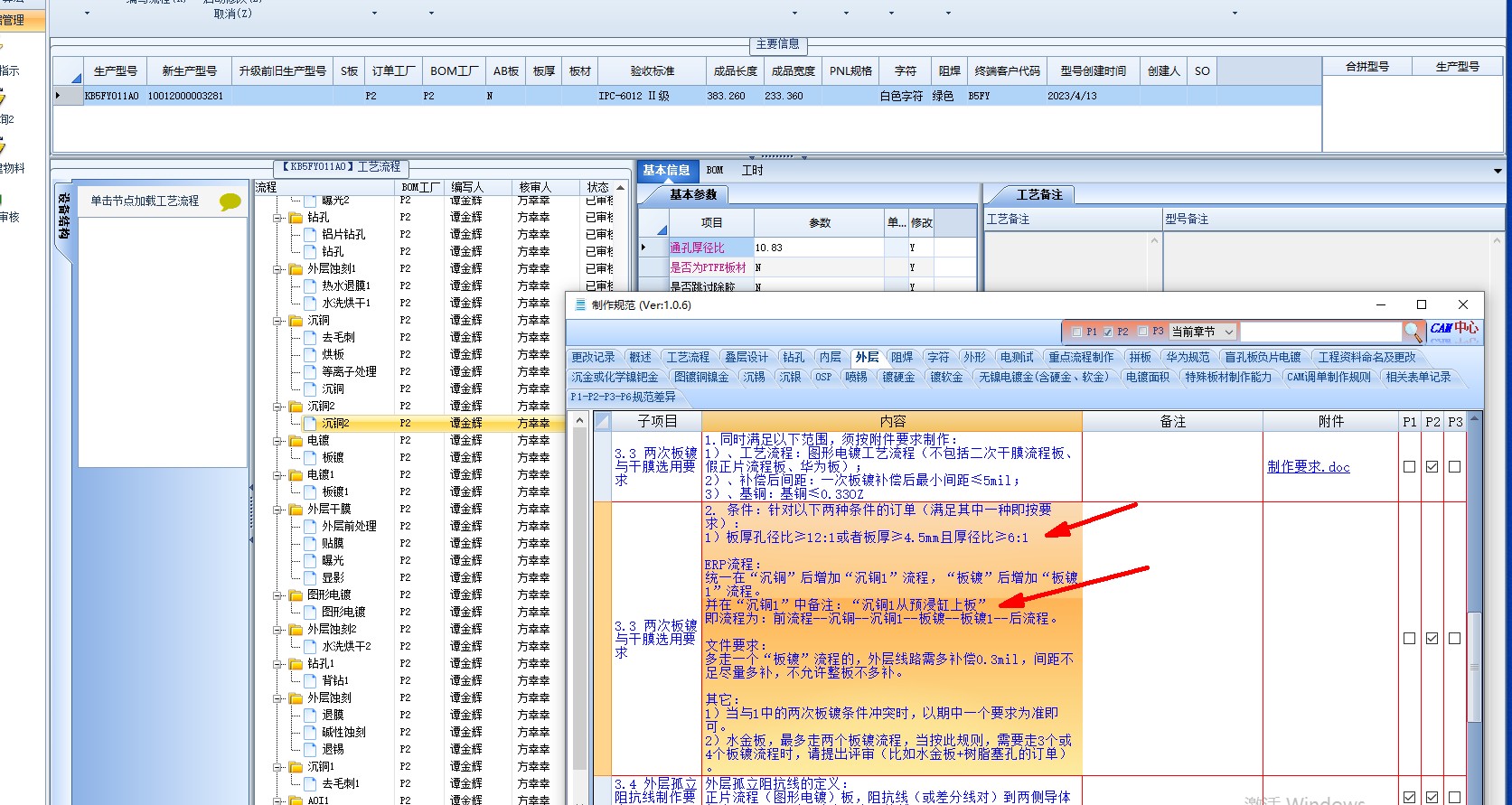
Task: Click the folder icon of 钻孔 node
Action: (x=296, y=217)
